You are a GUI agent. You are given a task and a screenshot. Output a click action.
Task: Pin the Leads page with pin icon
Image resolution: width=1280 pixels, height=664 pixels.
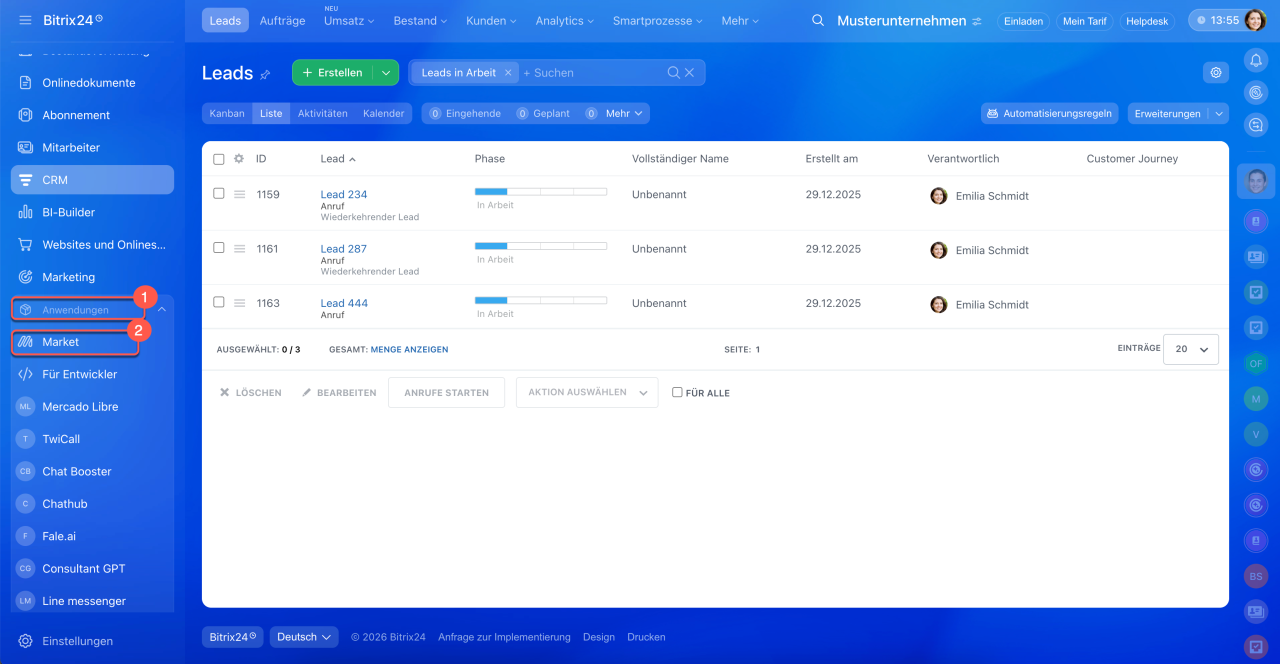[x=265, y=74]
